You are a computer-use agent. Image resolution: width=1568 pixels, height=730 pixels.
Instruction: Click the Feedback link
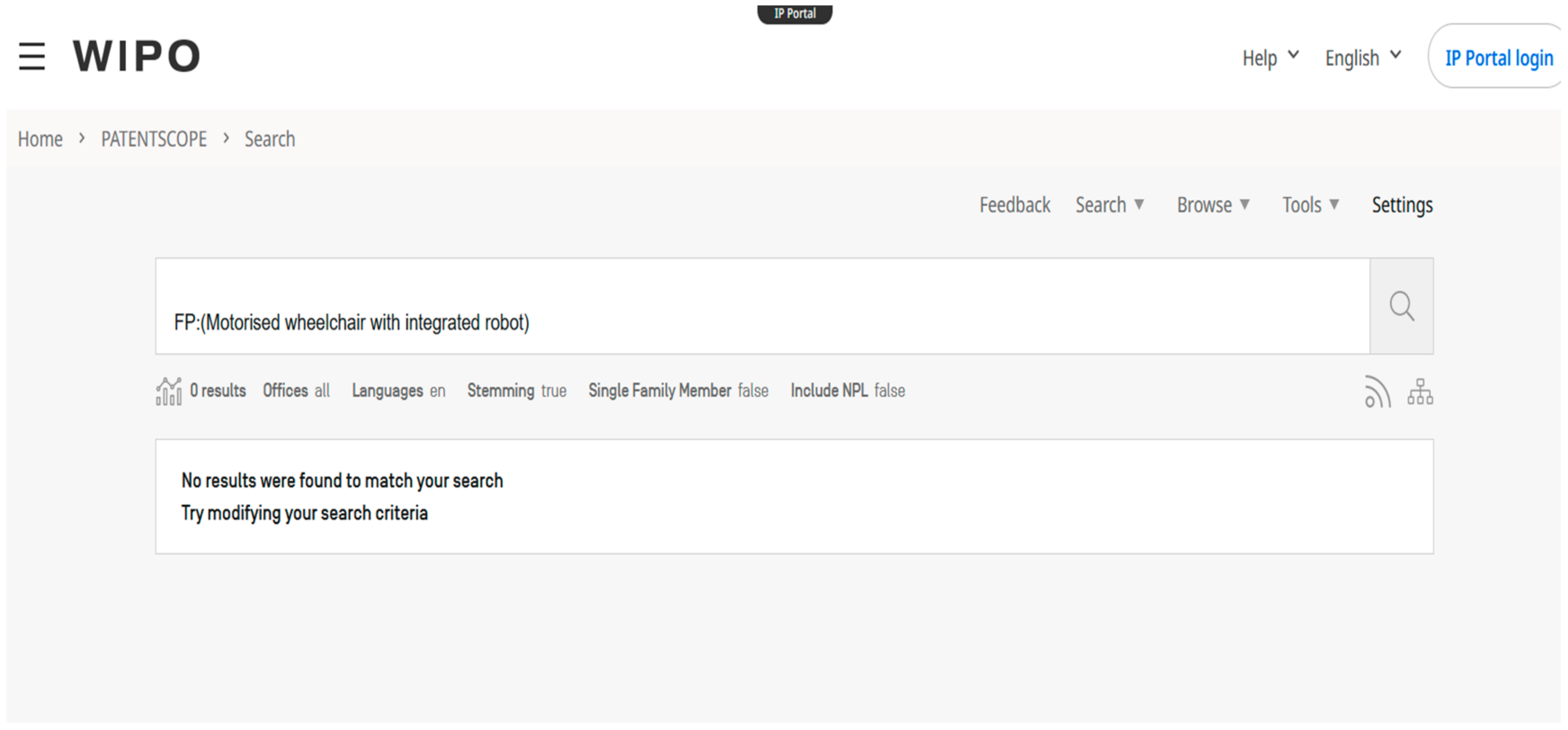point(1015,205)
